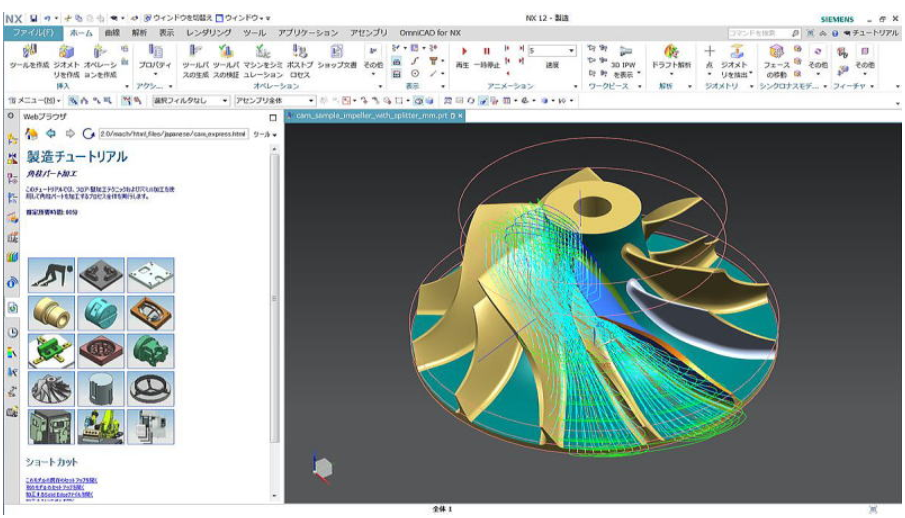The width and height of the screenshot is (905, 518).
Task: Expand the Animation (アニメーション) group options
Action: click(x=575, y=87)
